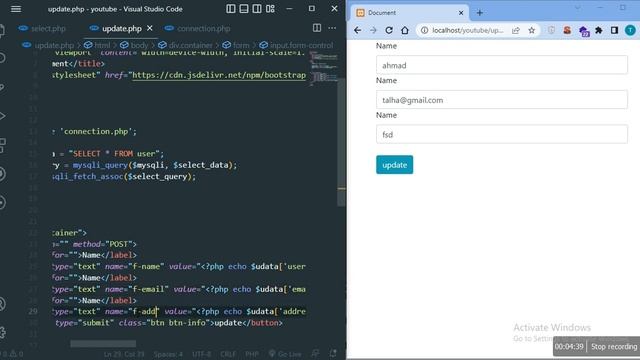The width and height of the screenshot is (640, 360).
Task: Go back in Chrome
Action: pyautogui.click(x=358, y=30)
